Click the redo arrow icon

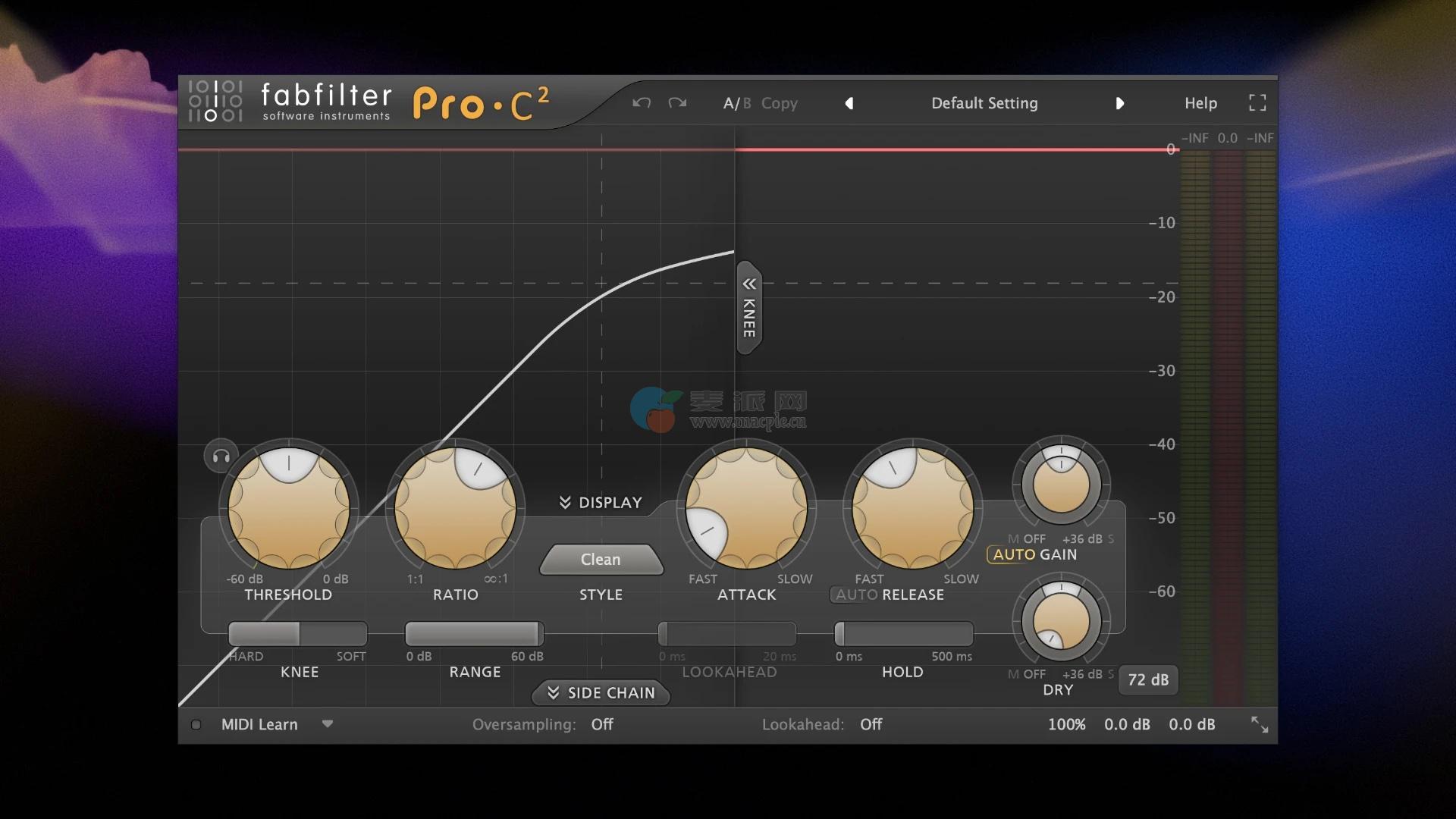[x=677, y=103]
